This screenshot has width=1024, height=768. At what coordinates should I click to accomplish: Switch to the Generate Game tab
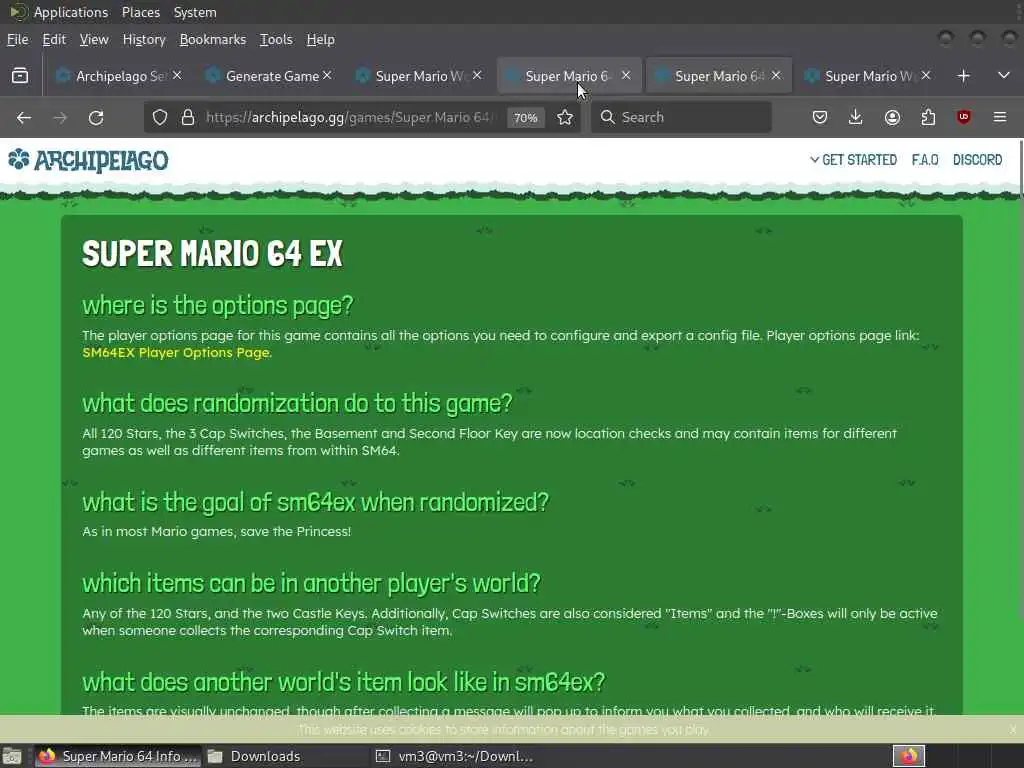point(271,76)
